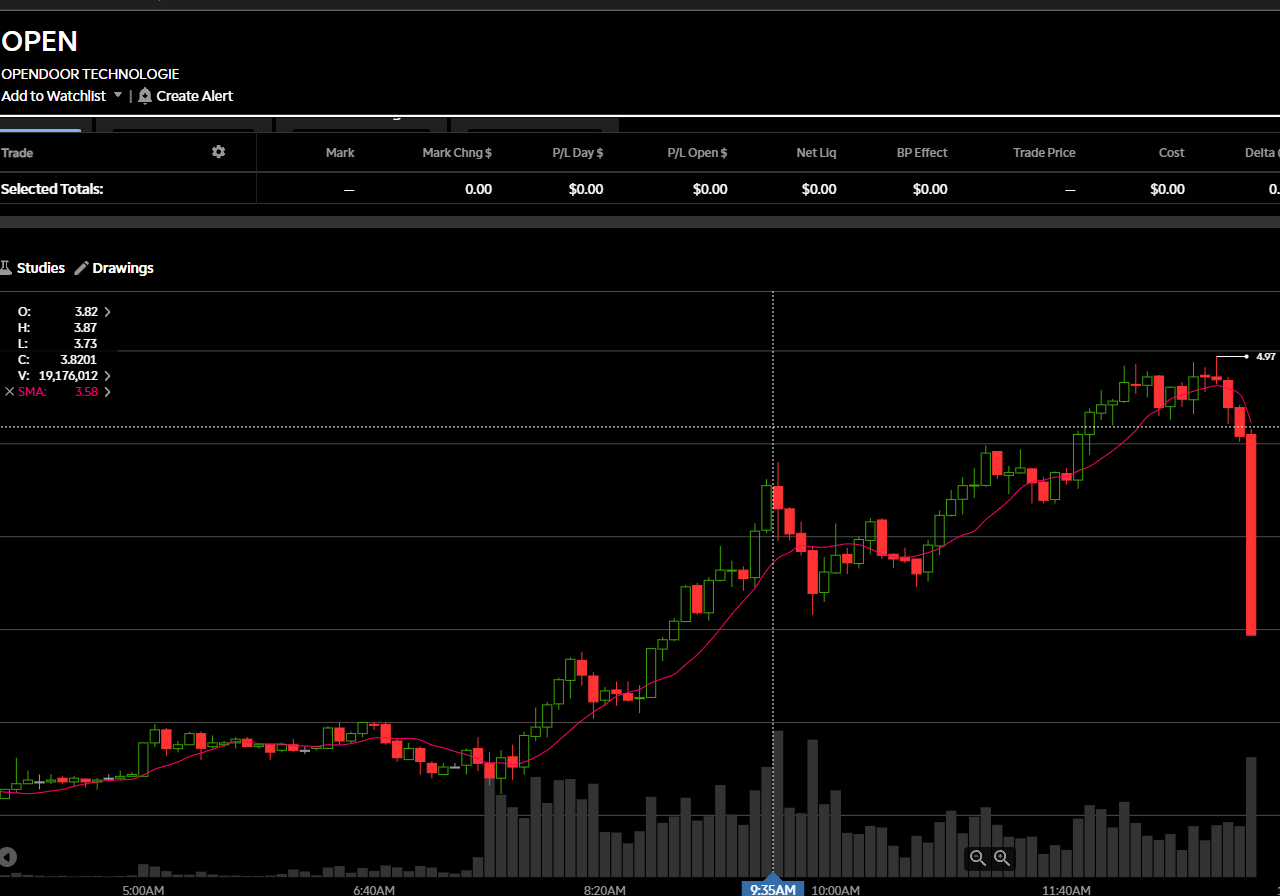Click the 6:40AM time axis label
This screenshot has height=896, width=1280.
coord(374,890)
